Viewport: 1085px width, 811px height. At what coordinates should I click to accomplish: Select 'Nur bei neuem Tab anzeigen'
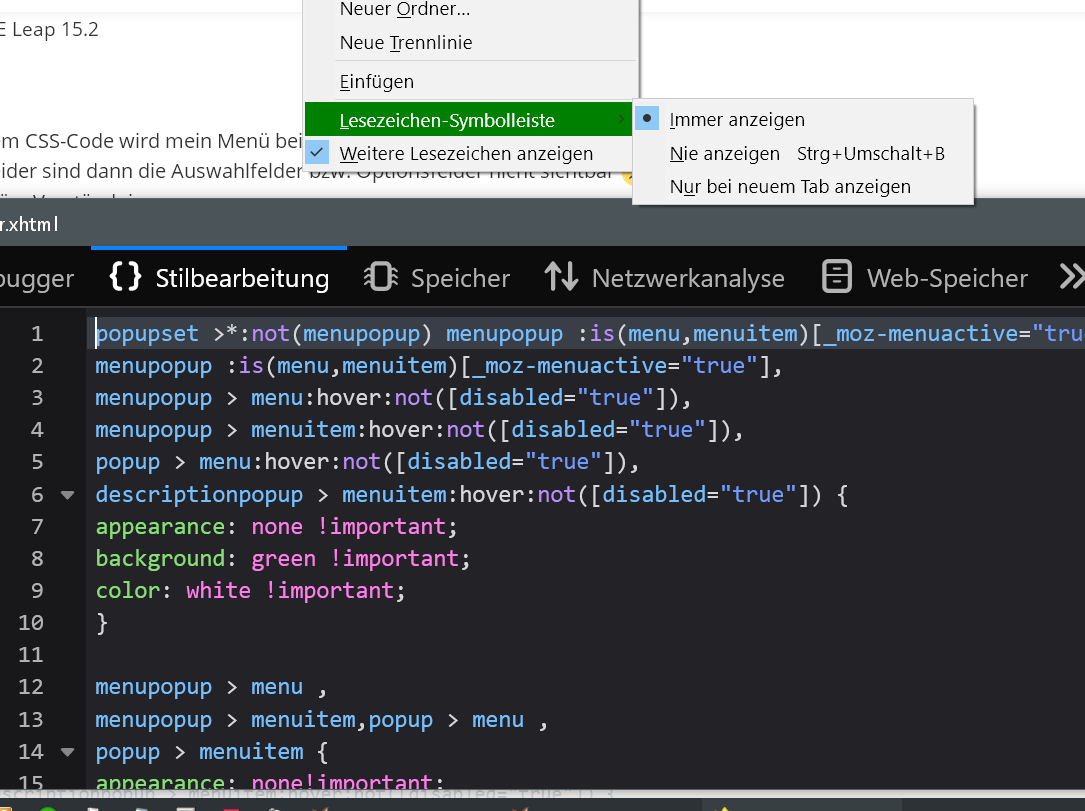[x=790, y=186]
